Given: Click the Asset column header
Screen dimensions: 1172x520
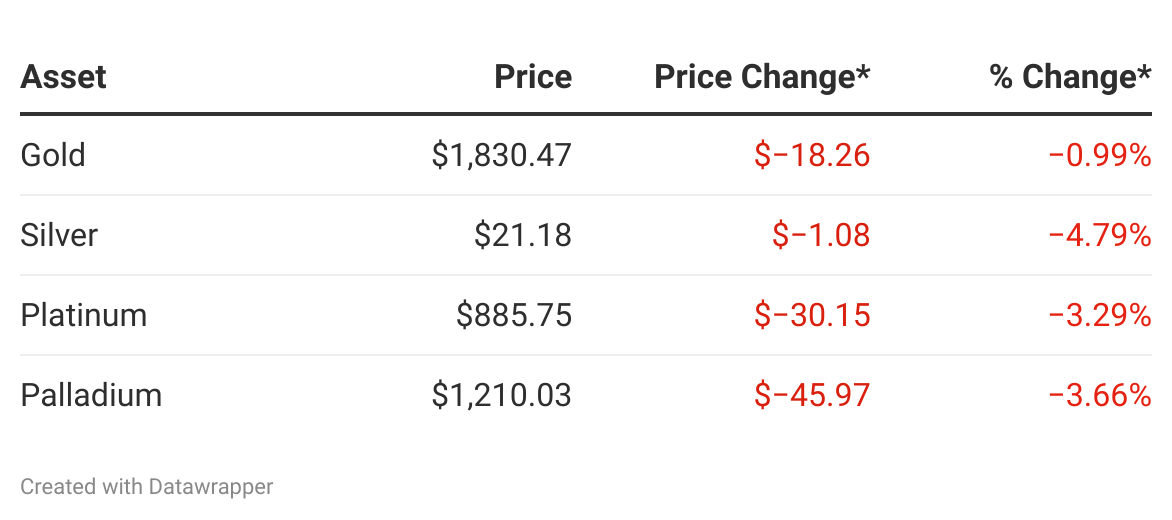Looking at the screenshot, I should point(63,77).
